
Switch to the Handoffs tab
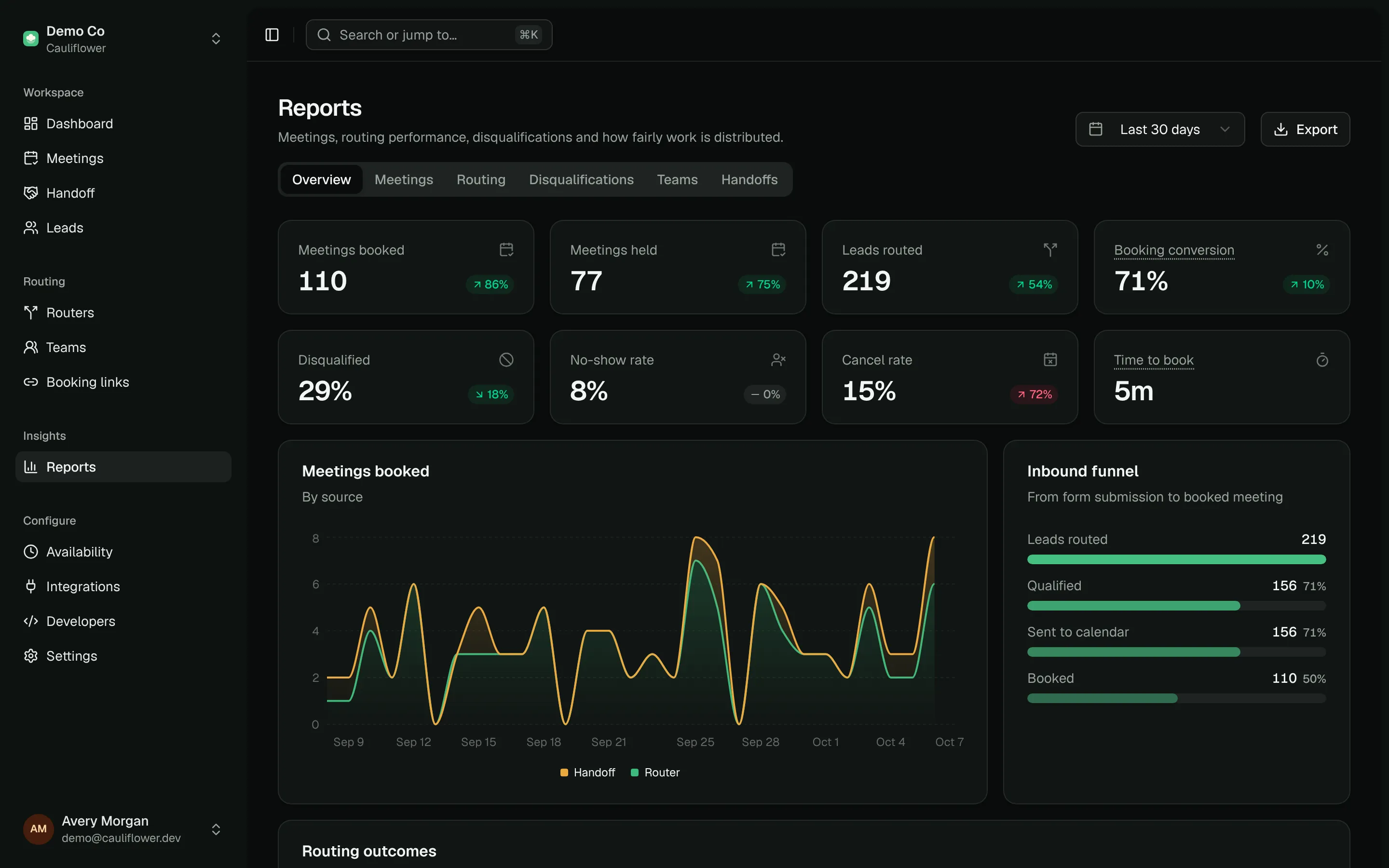749,180
